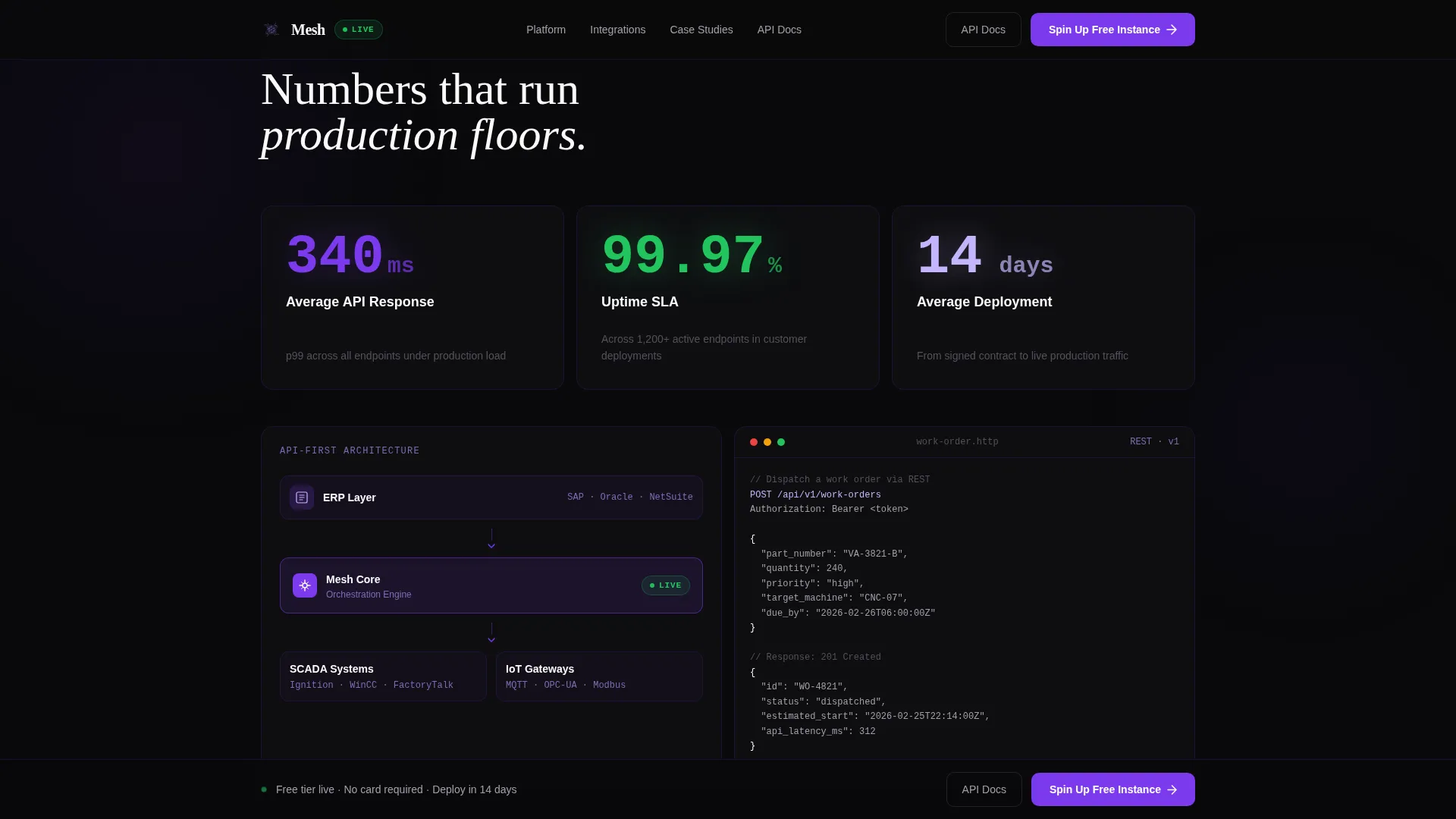Image resolution: width=1456 pixels, height=819 pixels.
Task: Click the Uptime SLA stat card
Action: 728,298
